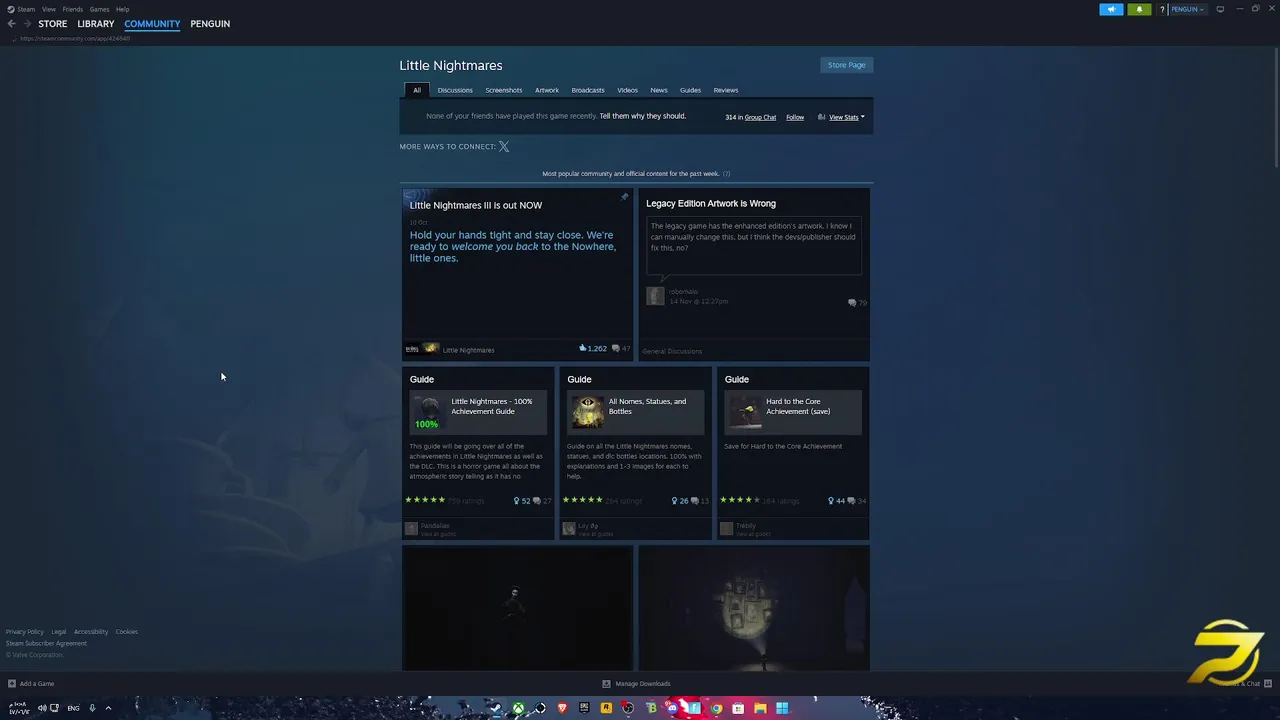Click the Follow link
The width and height of the screenshot is (1280, 720).
point(795,117)
